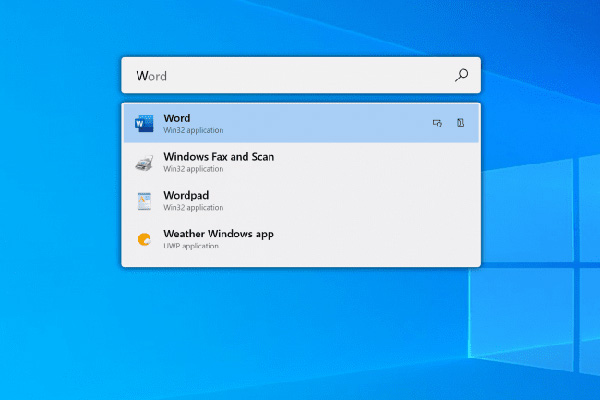Select the highlighted Word result title
This screenshot has height=400, width=600.
point(177,118)
